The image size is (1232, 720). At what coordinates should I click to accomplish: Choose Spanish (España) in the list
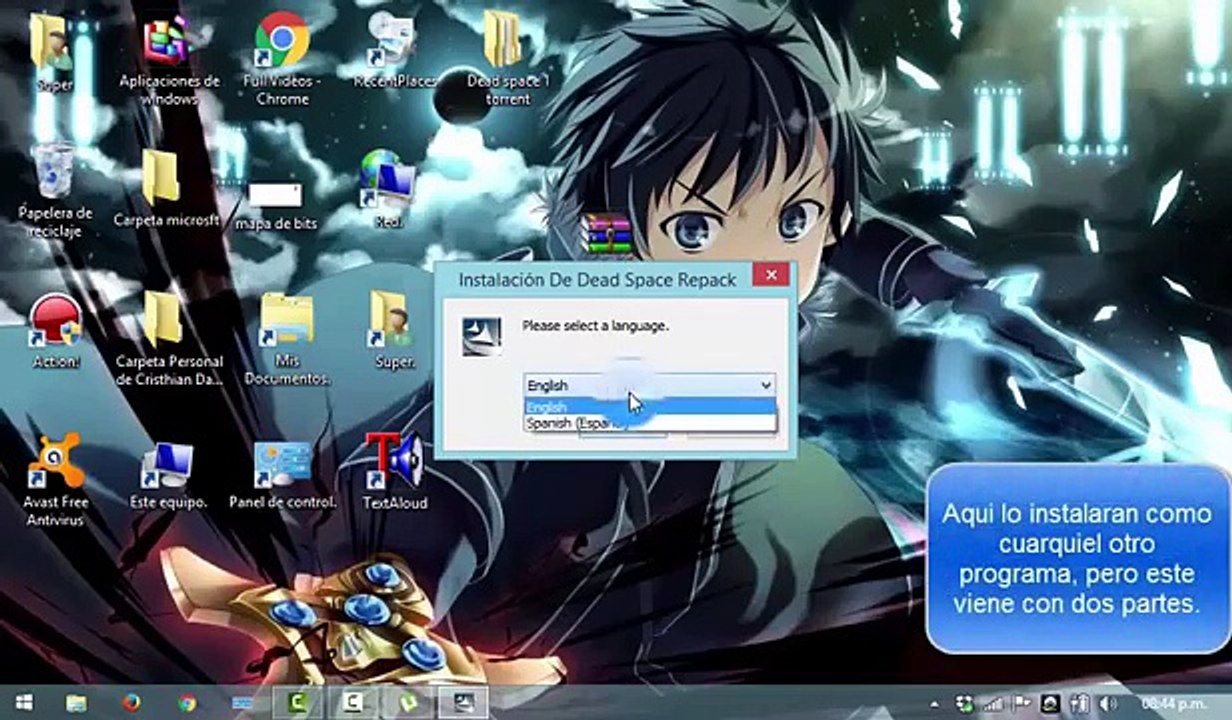[x=650, y=423]
